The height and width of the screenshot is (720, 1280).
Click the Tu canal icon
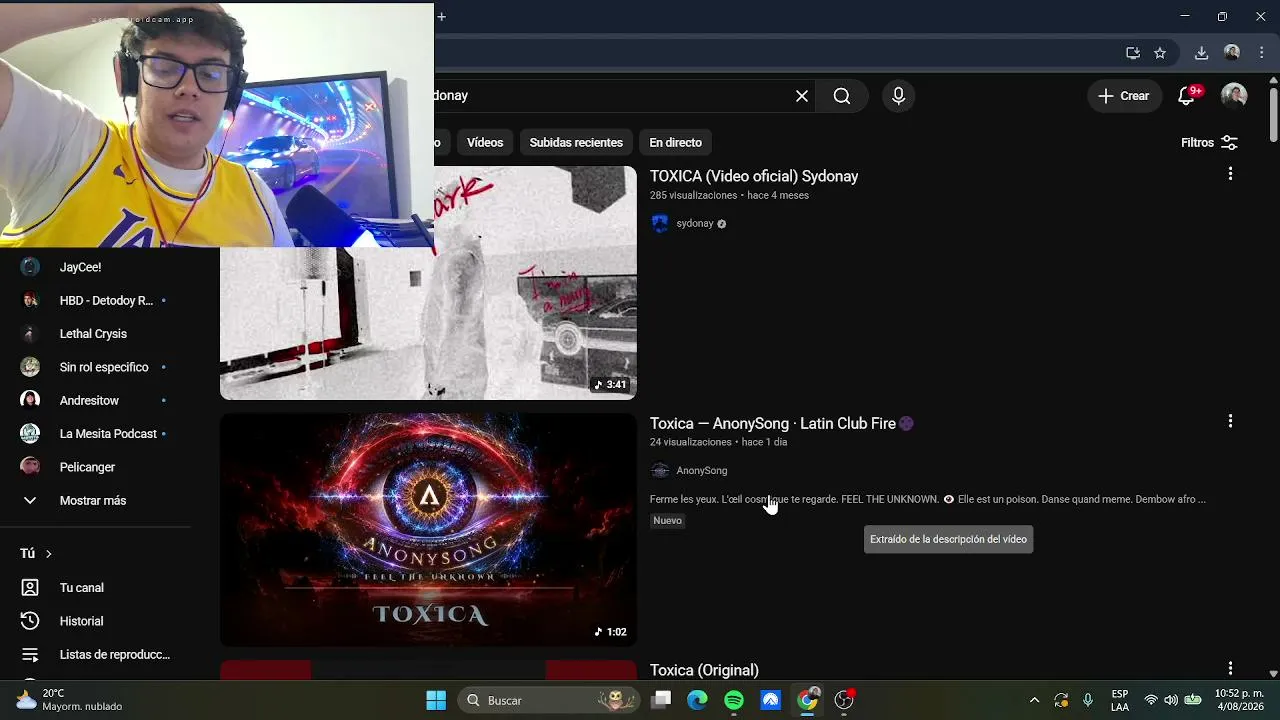[x=30, y=588]
